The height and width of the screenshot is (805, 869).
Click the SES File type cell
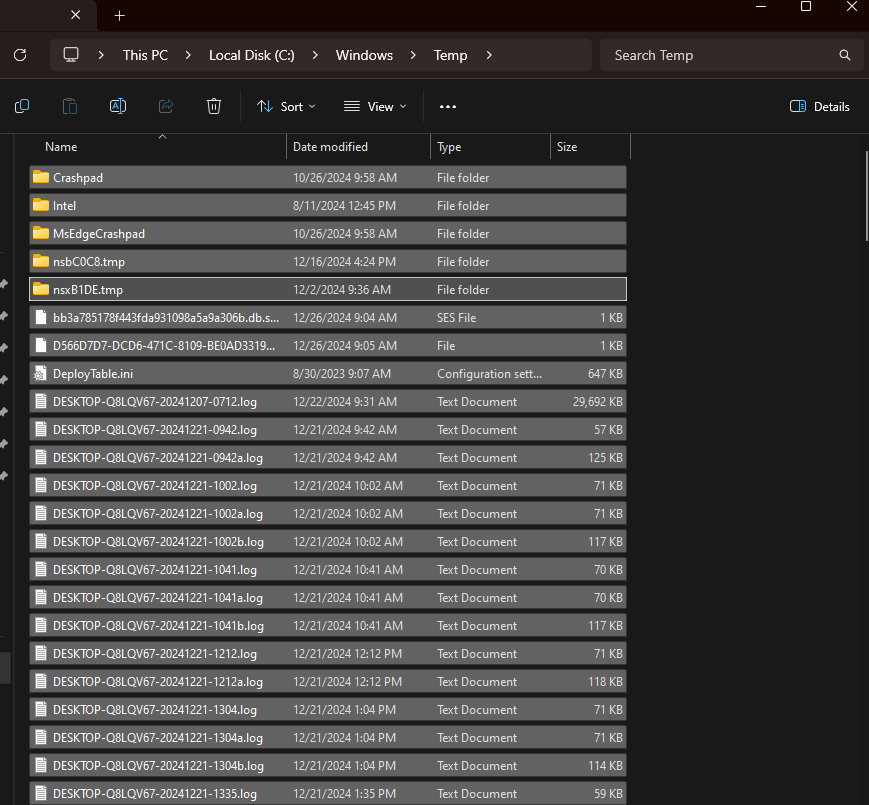pyautogui.click(x=457, y=318)
